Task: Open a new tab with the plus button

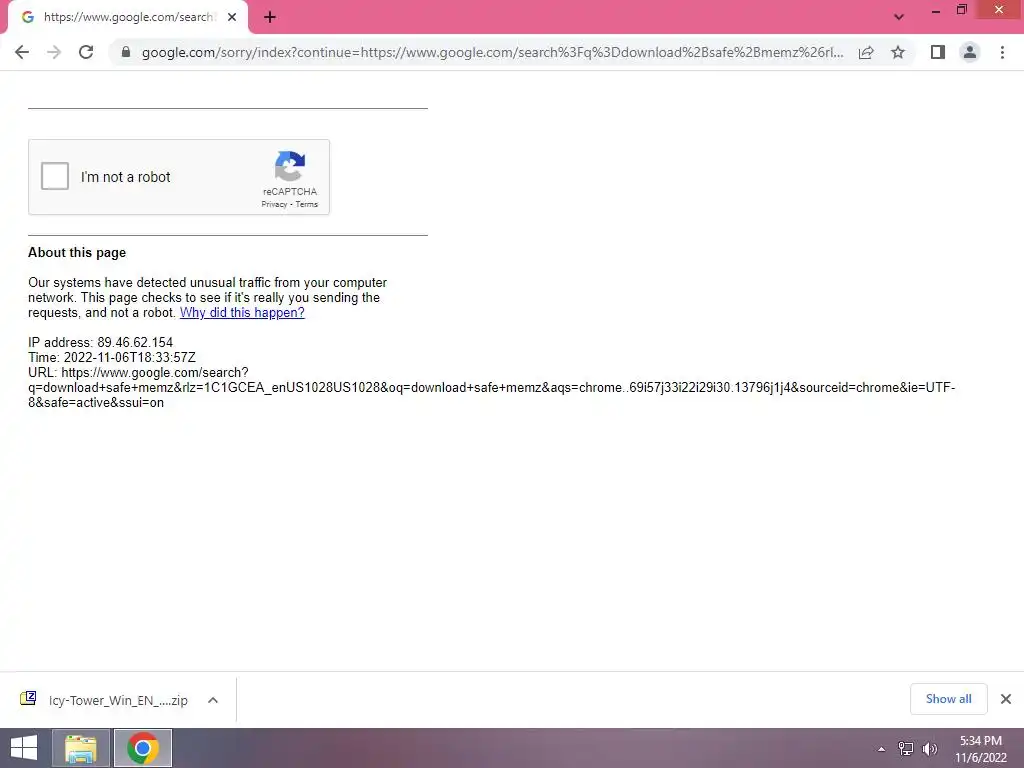Action: click(270, 18)
